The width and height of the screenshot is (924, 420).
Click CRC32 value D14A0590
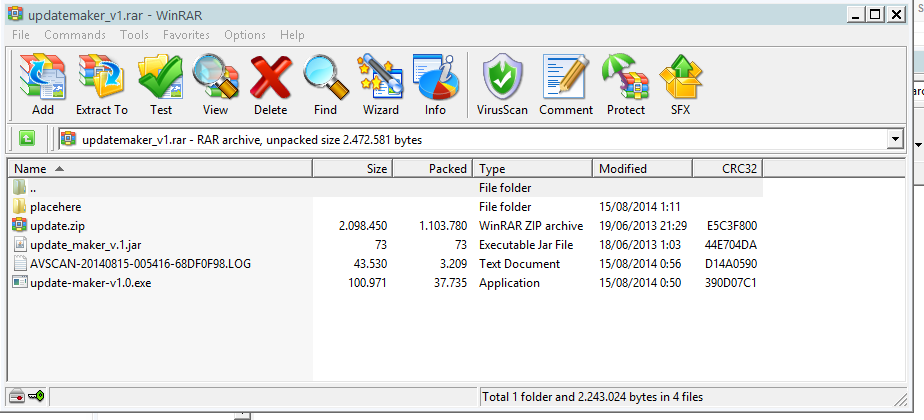tap(731, 263)
